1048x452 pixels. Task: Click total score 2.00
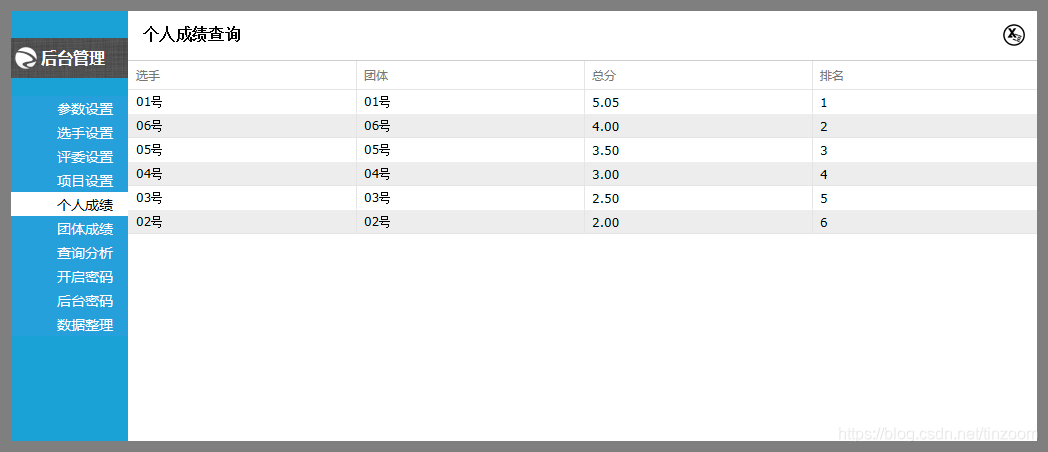coord(698,222)
